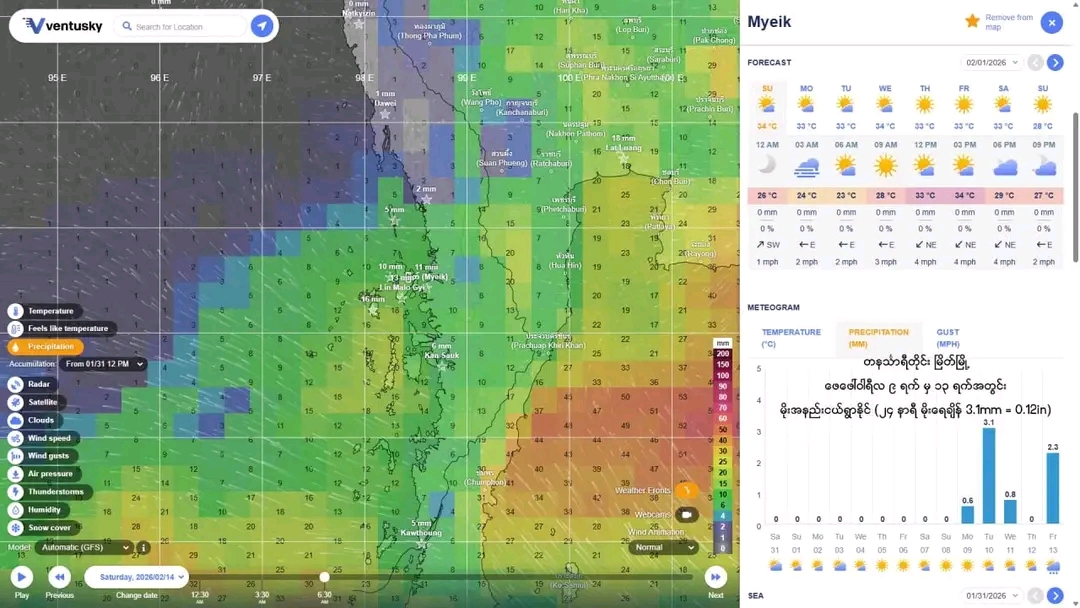Open Accumulation From 01/31 12 PM dropdown
This screenshot has height=608, width=1080.
coord(103,364)
